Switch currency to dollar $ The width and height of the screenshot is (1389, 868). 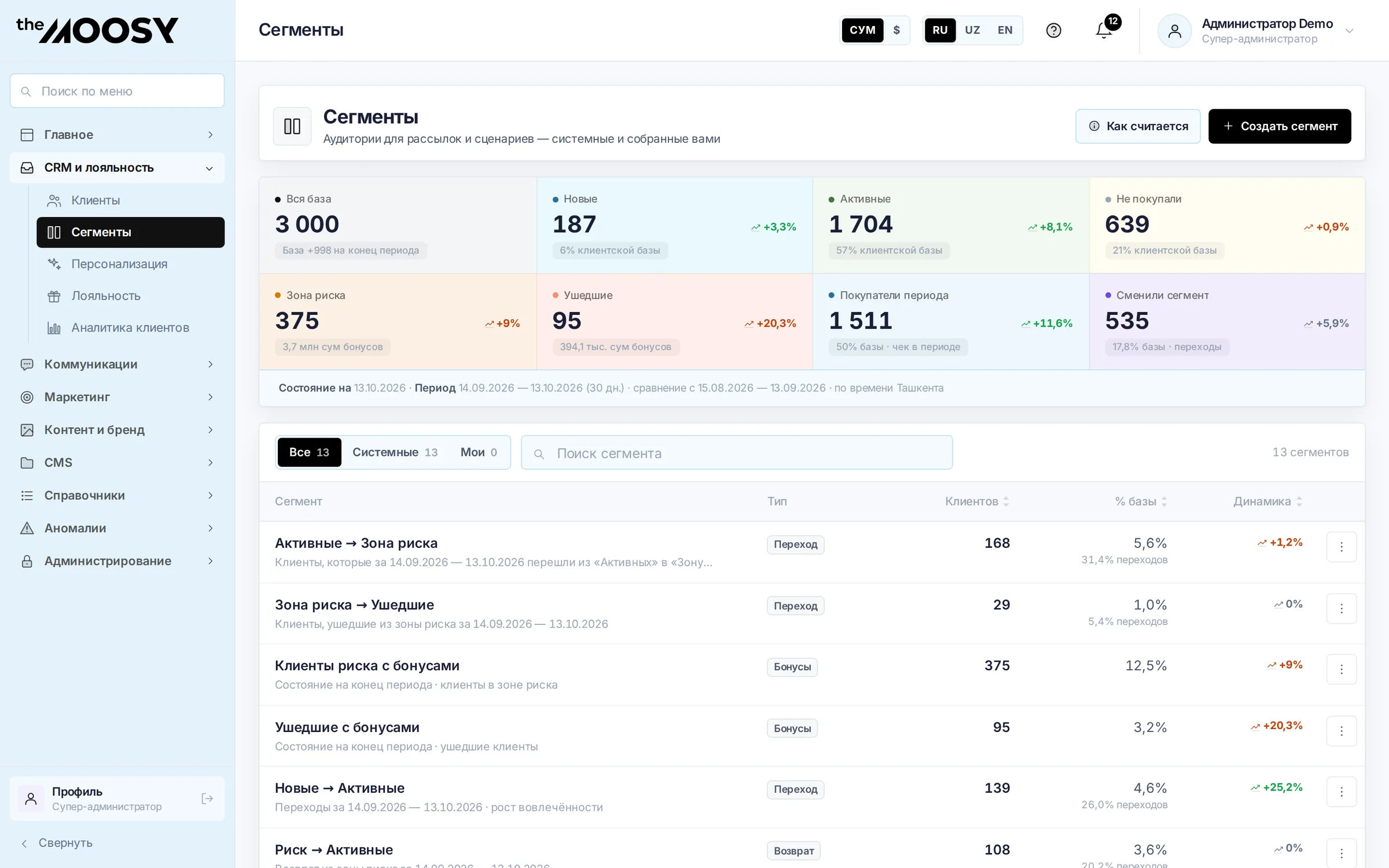[896, 30]
